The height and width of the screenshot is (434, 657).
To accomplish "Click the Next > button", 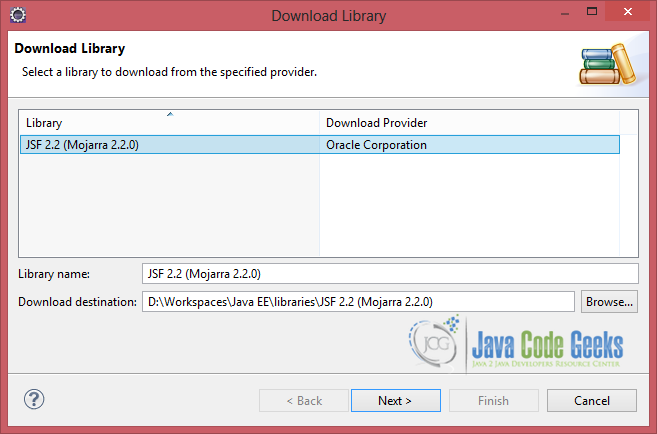I will click(396, 400).
